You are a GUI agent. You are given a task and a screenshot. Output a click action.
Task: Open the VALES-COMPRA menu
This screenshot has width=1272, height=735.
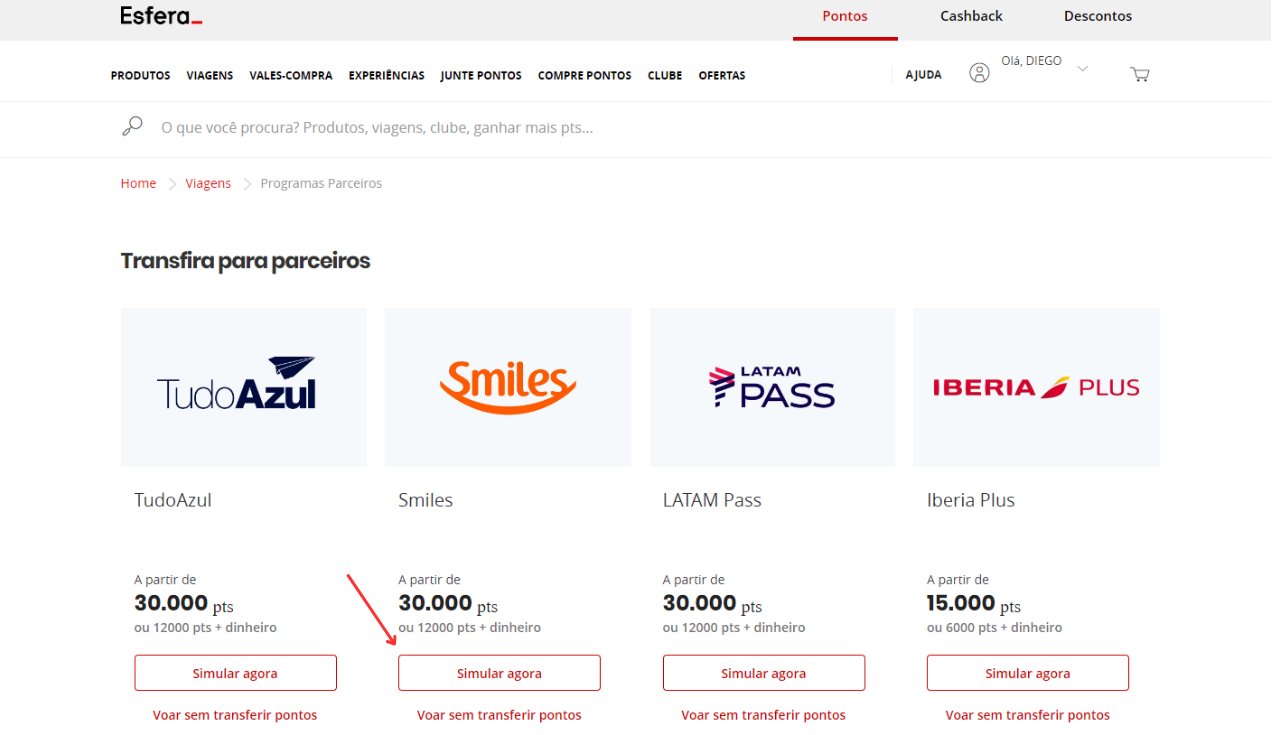[x=291, y=75]
